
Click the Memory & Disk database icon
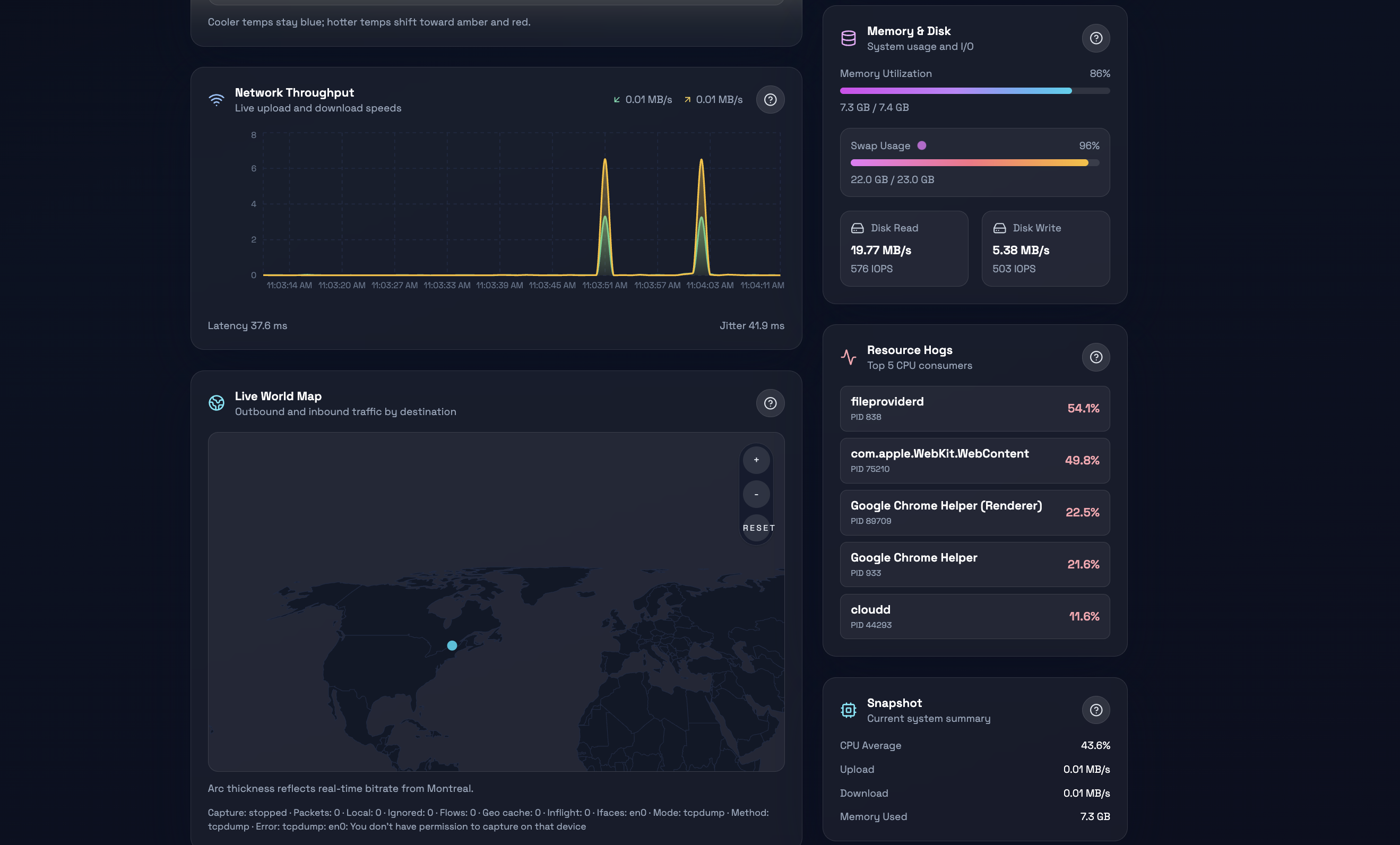coord(848,38)
